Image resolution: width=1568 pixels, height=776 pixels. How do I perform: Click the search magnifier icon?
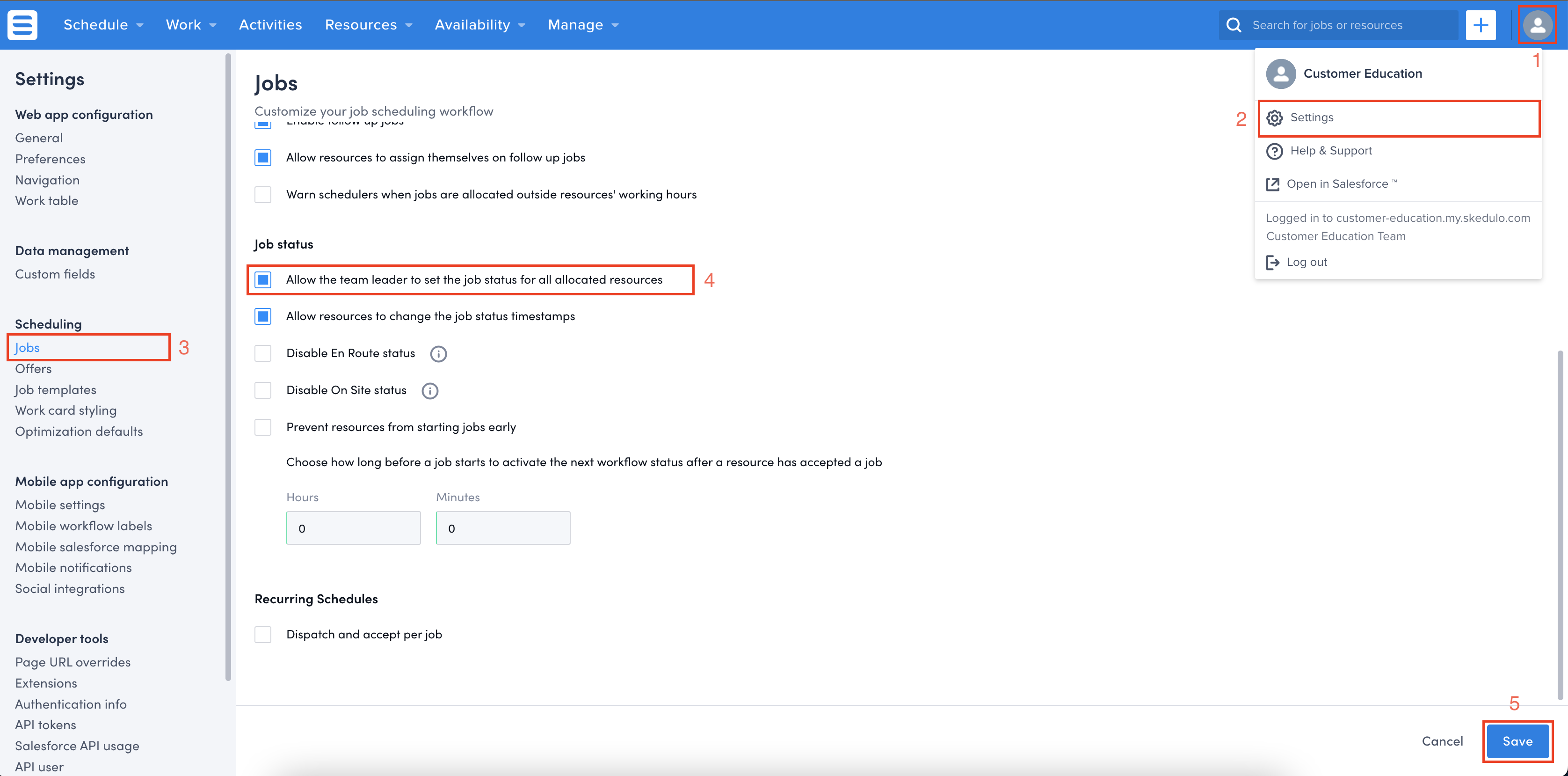1233,25
